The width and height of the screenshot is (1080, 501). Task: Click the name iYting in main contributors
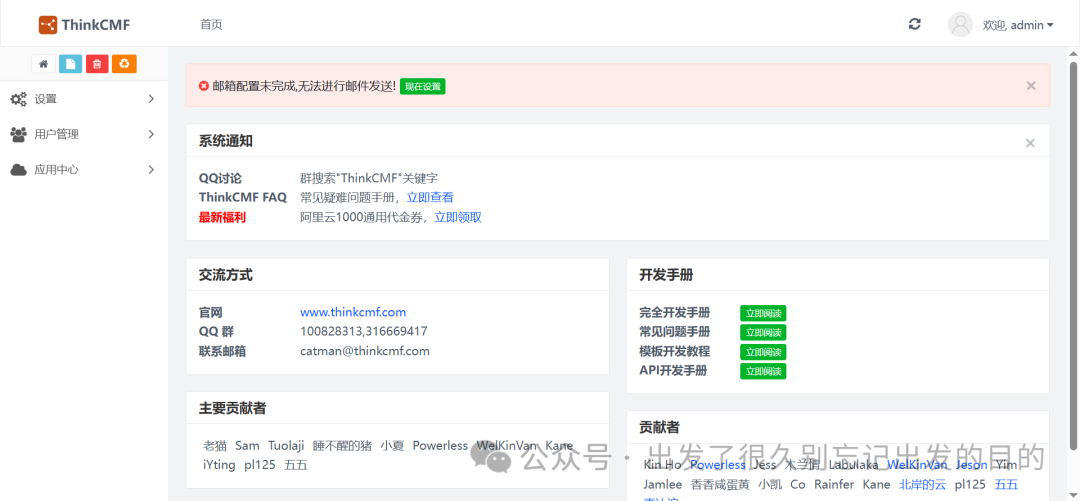[x=219, y=465]
